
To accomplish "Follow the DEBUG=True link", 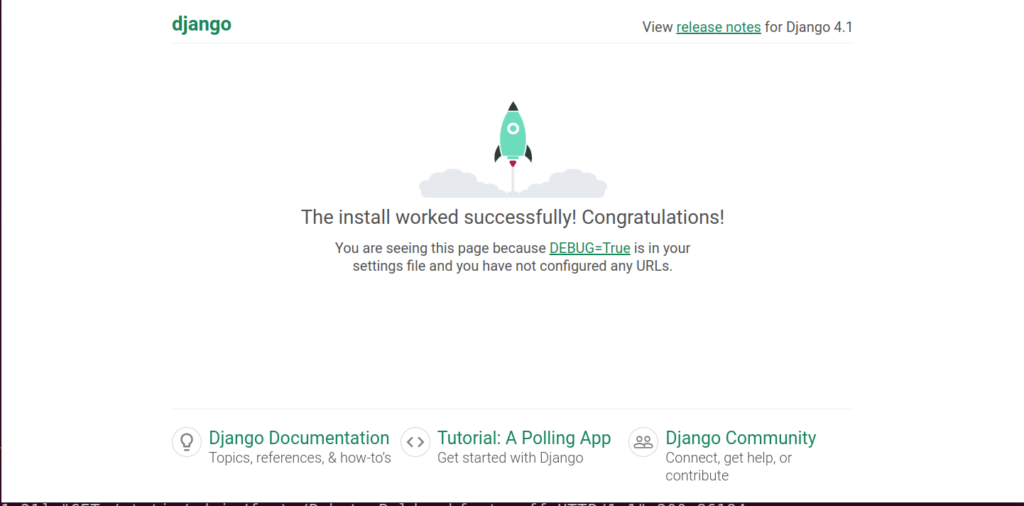I will (x=589, y=247).
